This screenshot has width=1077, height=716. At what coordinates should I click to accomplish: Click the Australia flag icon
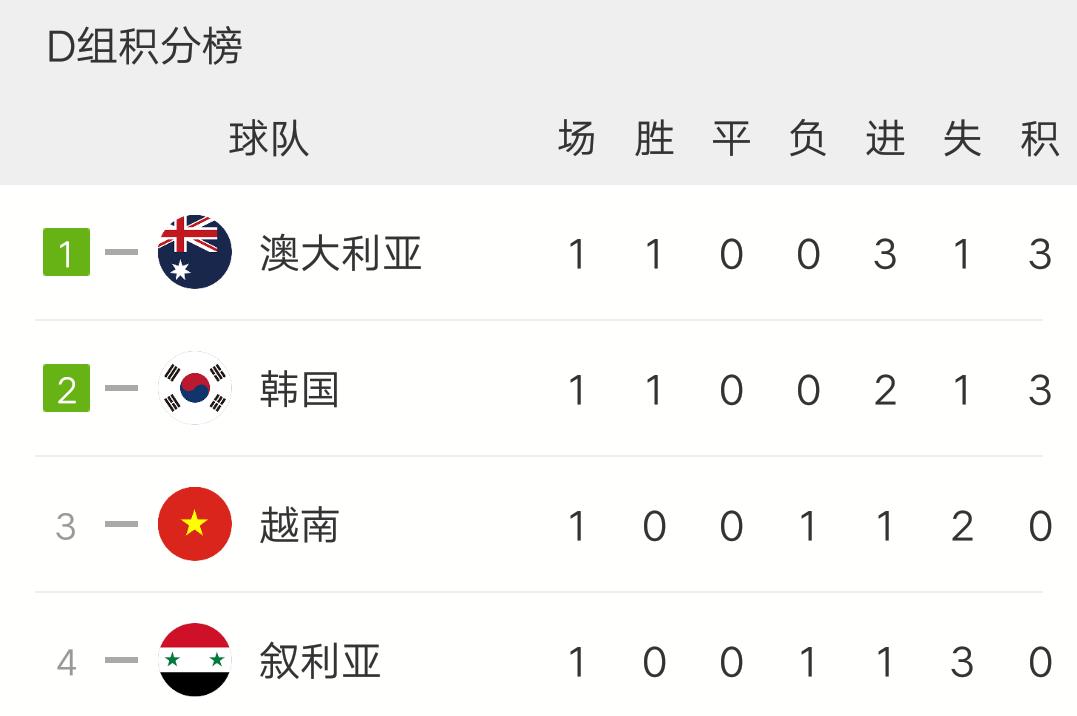[x=194, y=251]
